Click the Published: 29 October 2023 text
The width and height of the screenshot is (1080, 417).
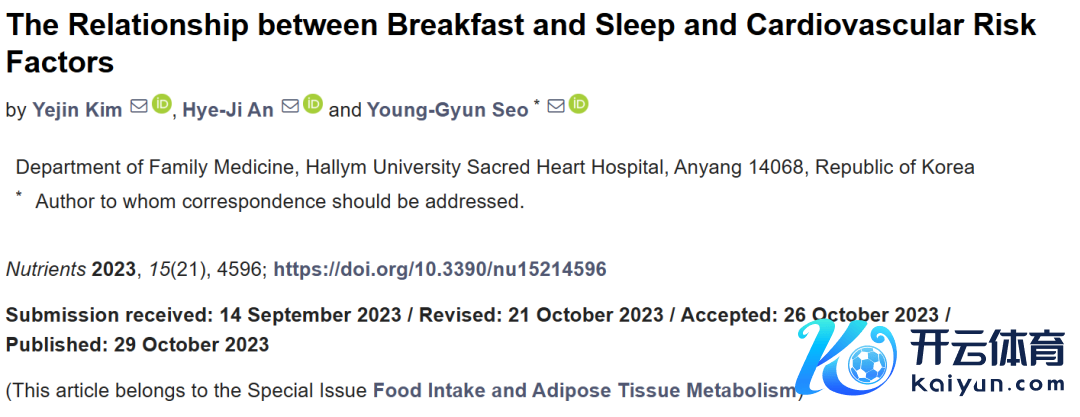coord(137,345)
